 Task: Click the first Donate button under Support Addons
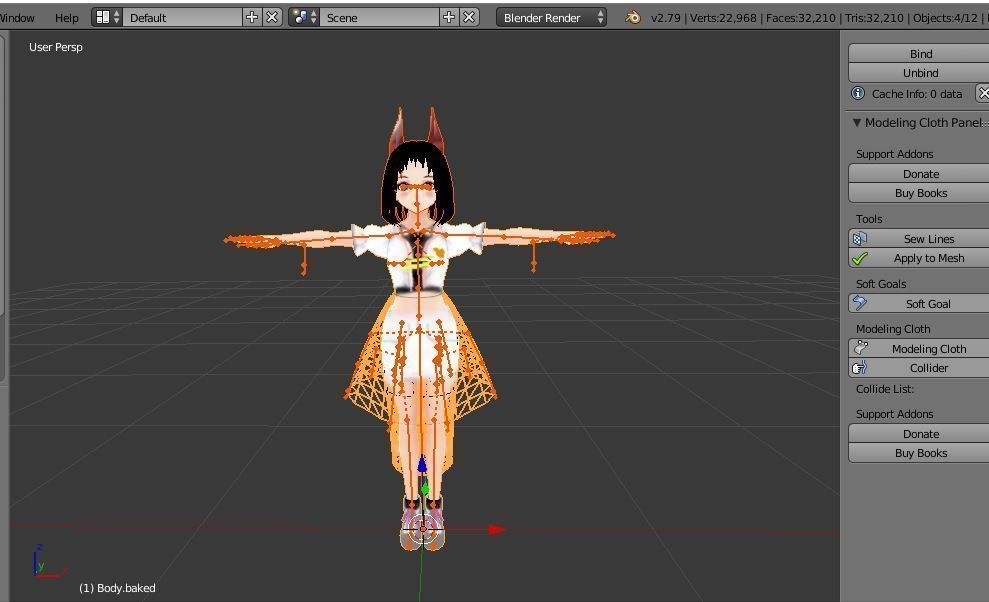click(x=920, y=174)
